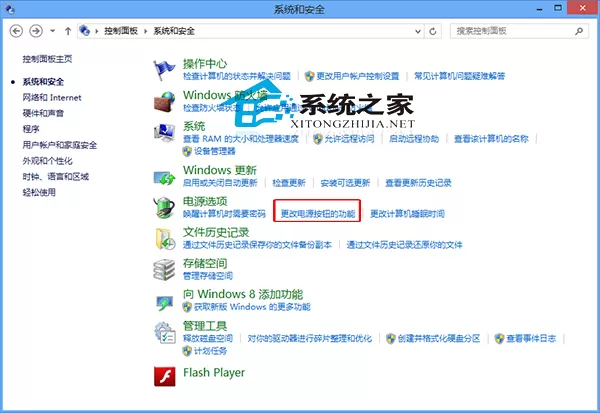Image resolution: width=600 pixels, height=413 pixels.
Task: Click 更改计算机睡眠时间 link
Action: click(x=408, y=214)
